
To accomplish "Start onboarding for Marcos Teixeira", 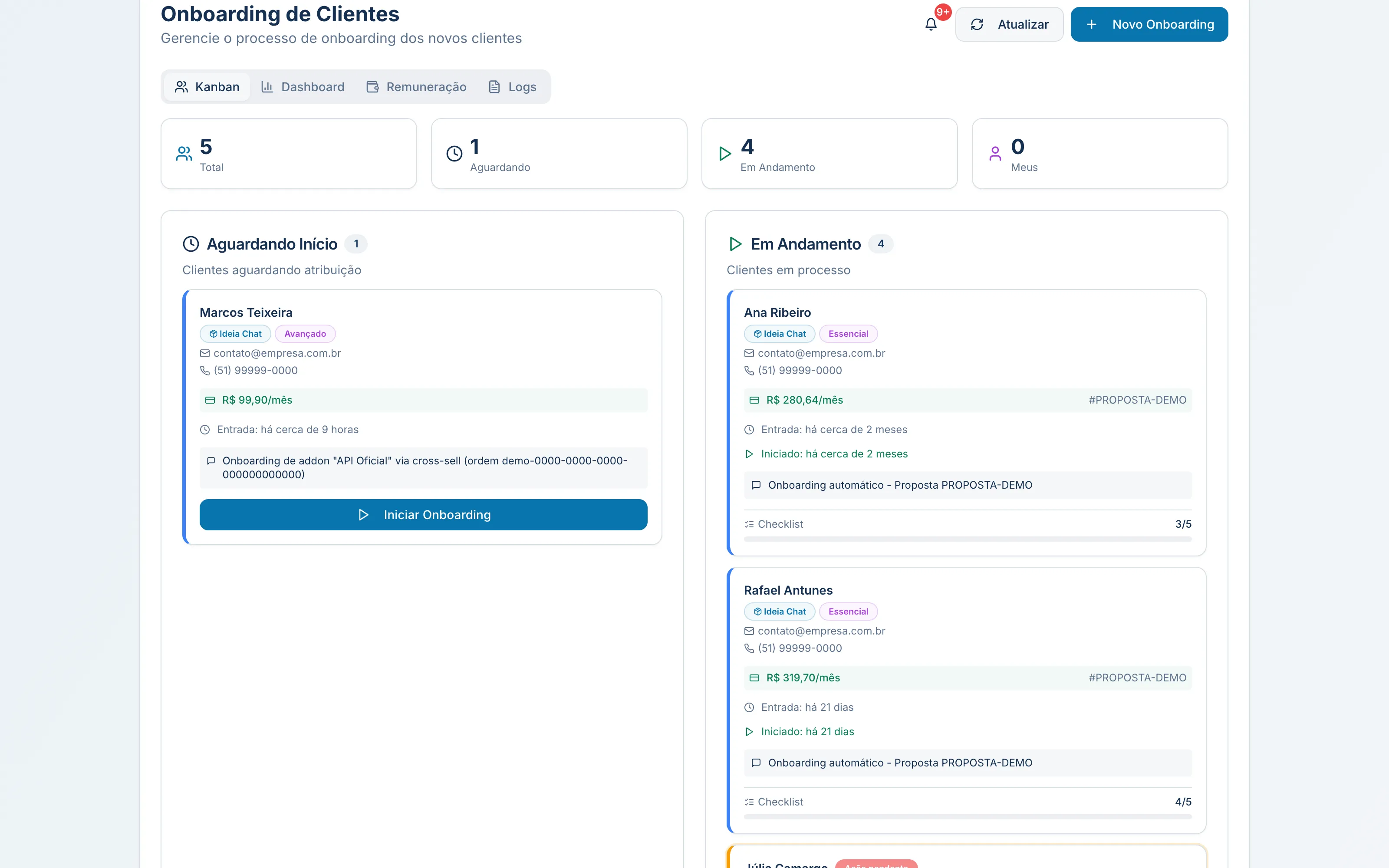I will point(424,514).
